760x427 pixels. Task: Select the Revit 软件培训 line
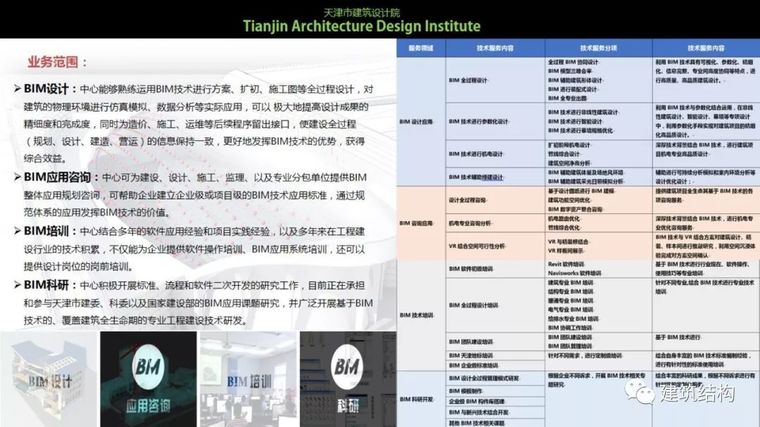[566, 264]
